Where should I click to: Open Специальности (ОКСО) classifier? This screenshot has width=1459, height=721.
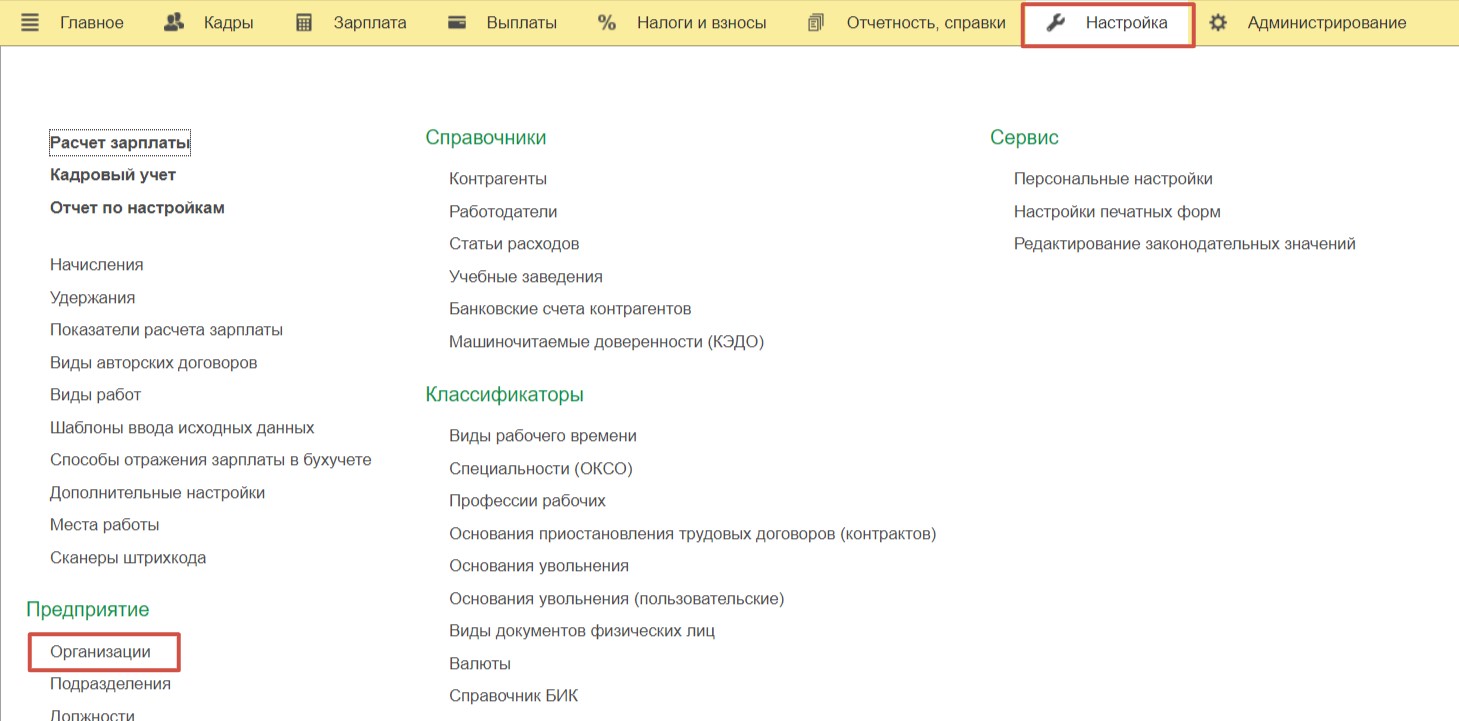(x=541, y=469)
